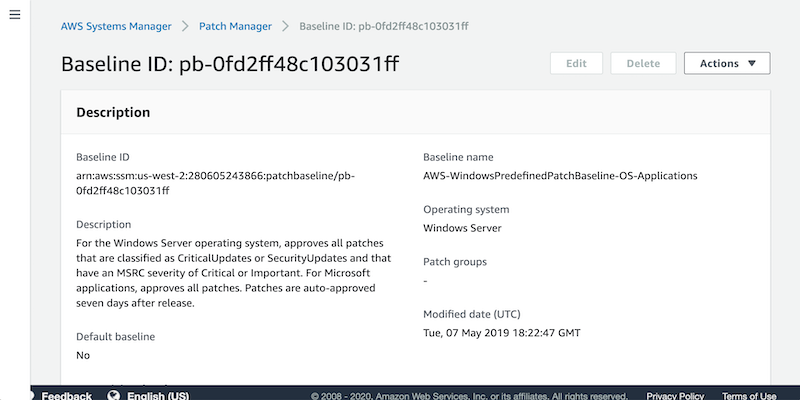Choose English (US) language selector
Viewport: 800px width, 400px height.
(158, 395)
